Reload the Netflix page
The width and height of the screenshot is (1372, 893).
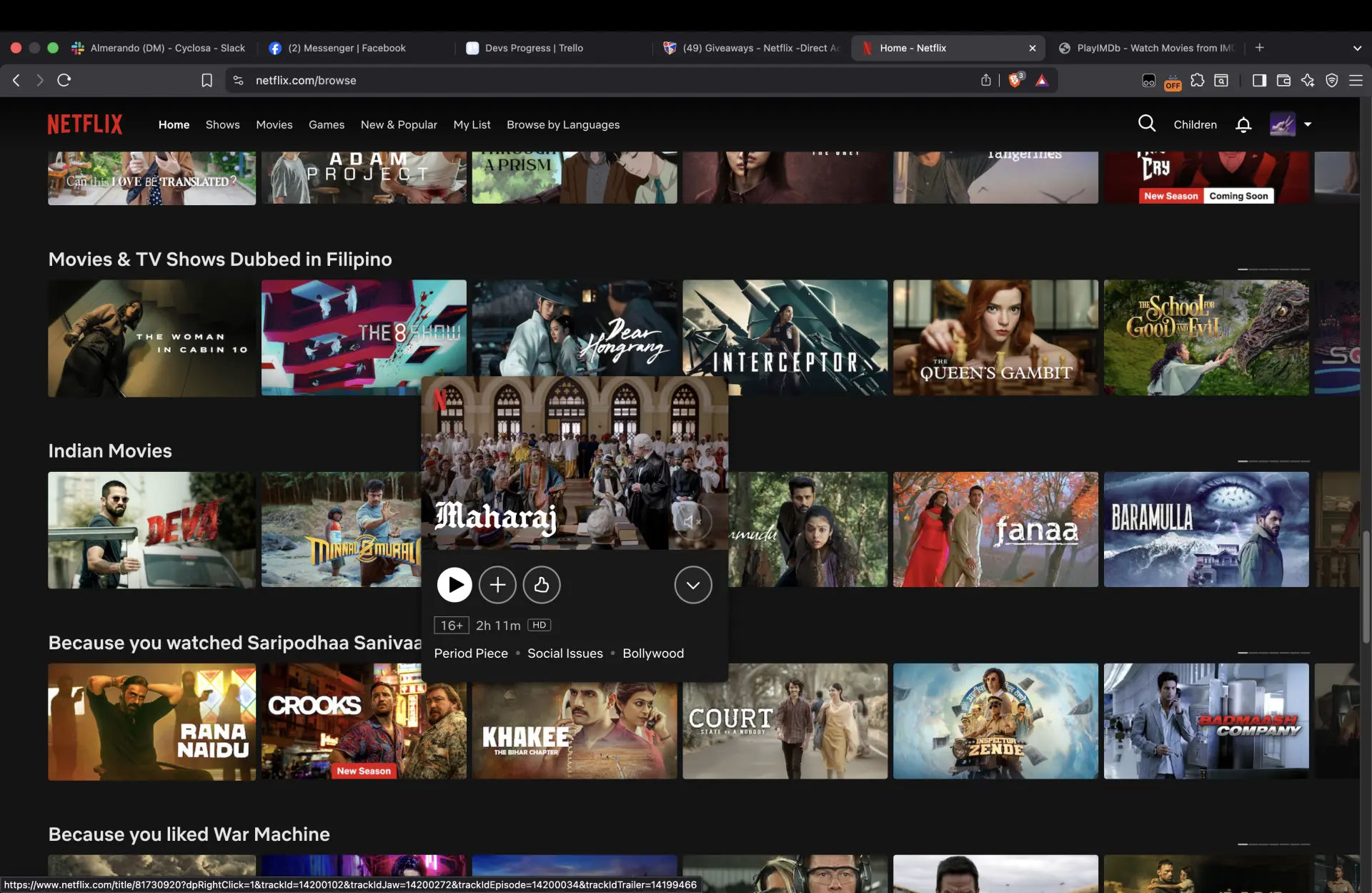point(64,80)
